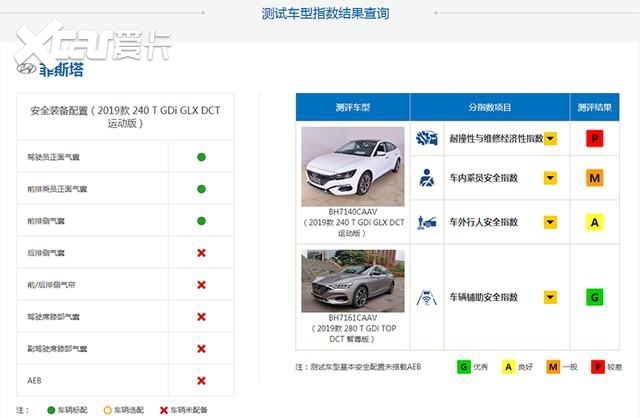Viewport: 640px width, 418px height.
Task: Click 后排侧气囊 row label
Action: 46,253
